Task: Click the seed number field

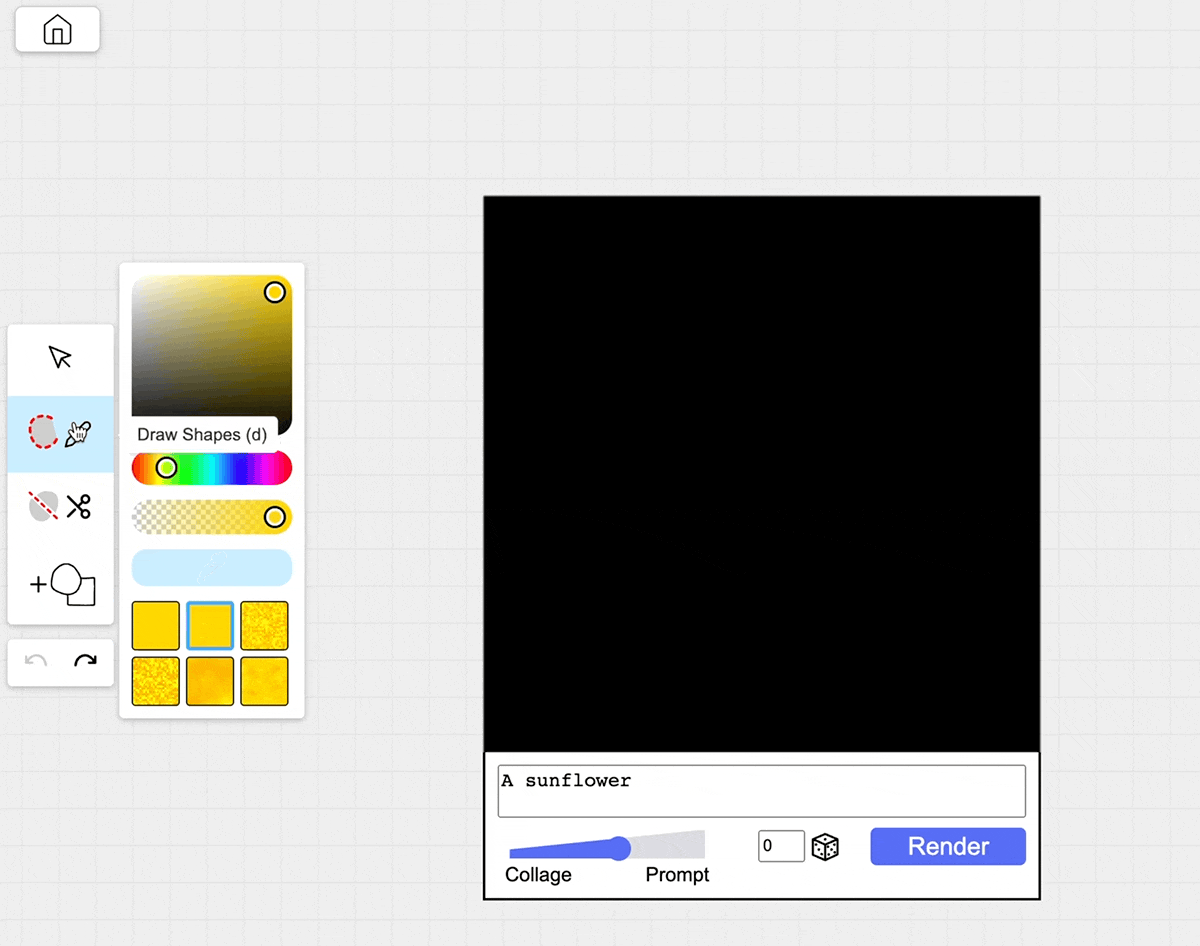Action: click(780, 846)
